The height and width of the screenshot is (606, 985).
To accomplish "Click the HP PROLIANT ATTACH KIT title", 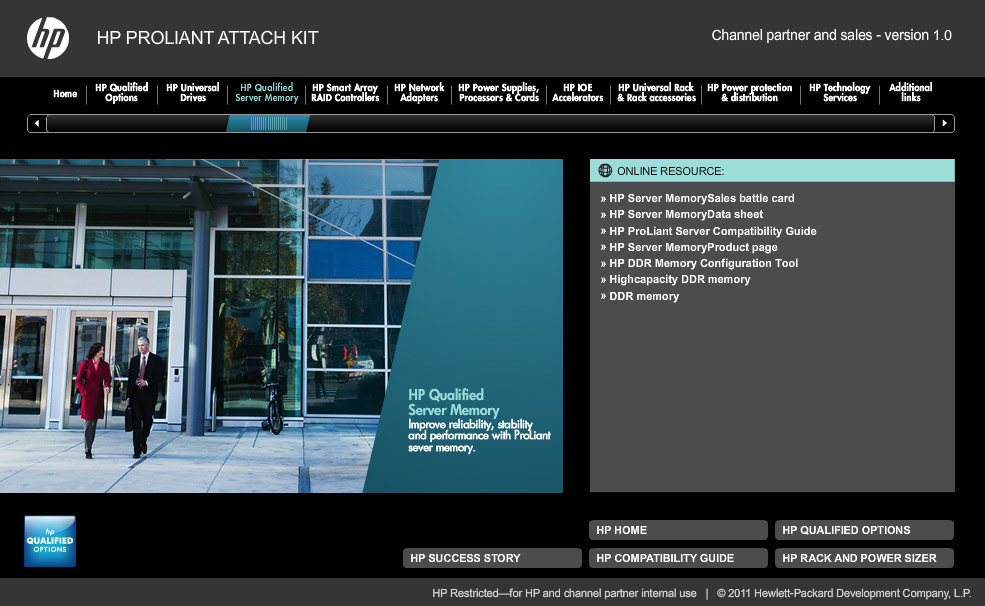I will point(207,38).
